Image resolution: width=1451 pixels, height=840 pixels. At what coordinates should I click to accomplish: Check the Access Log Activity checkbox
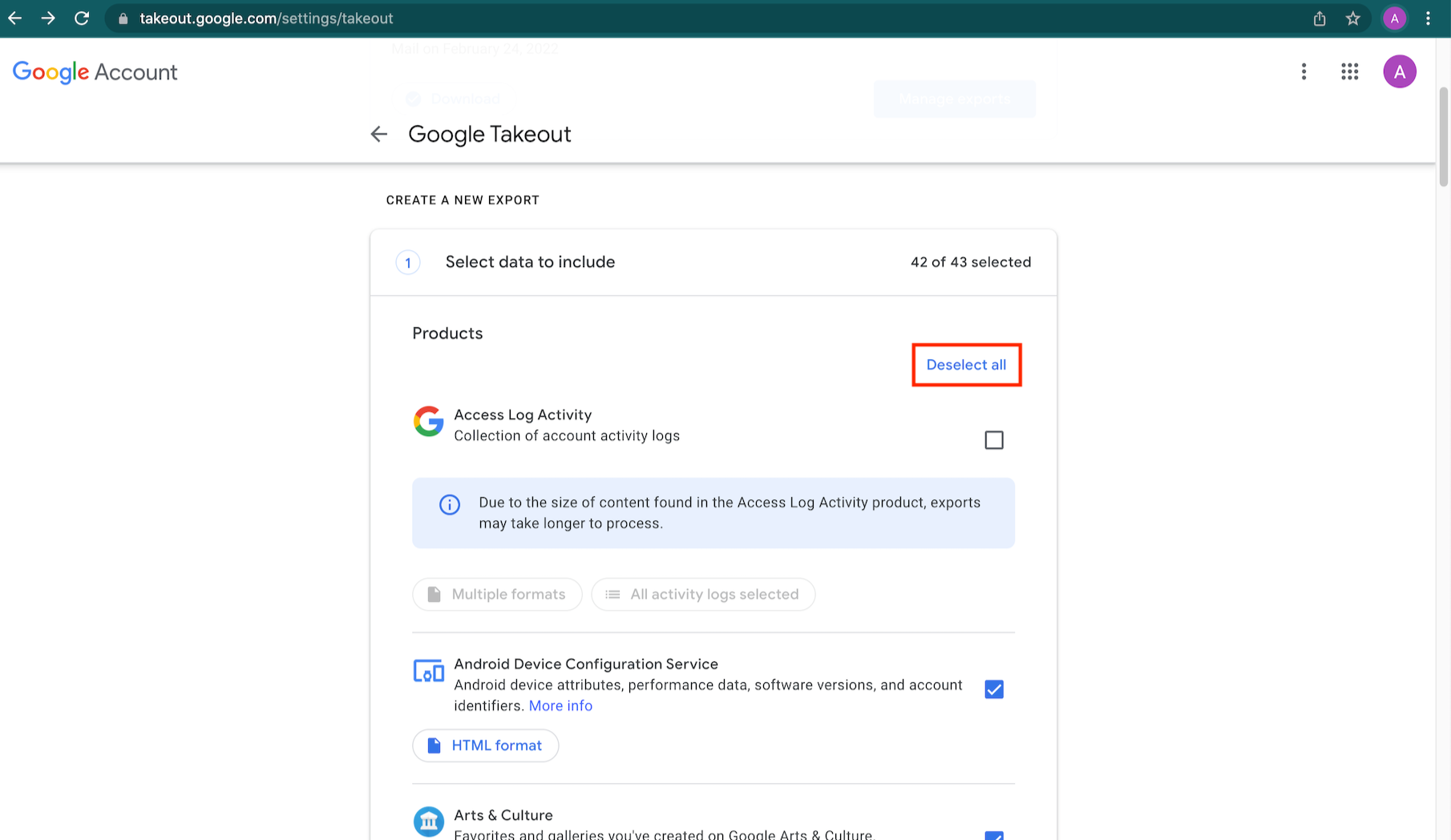click(x=994, y=440)
